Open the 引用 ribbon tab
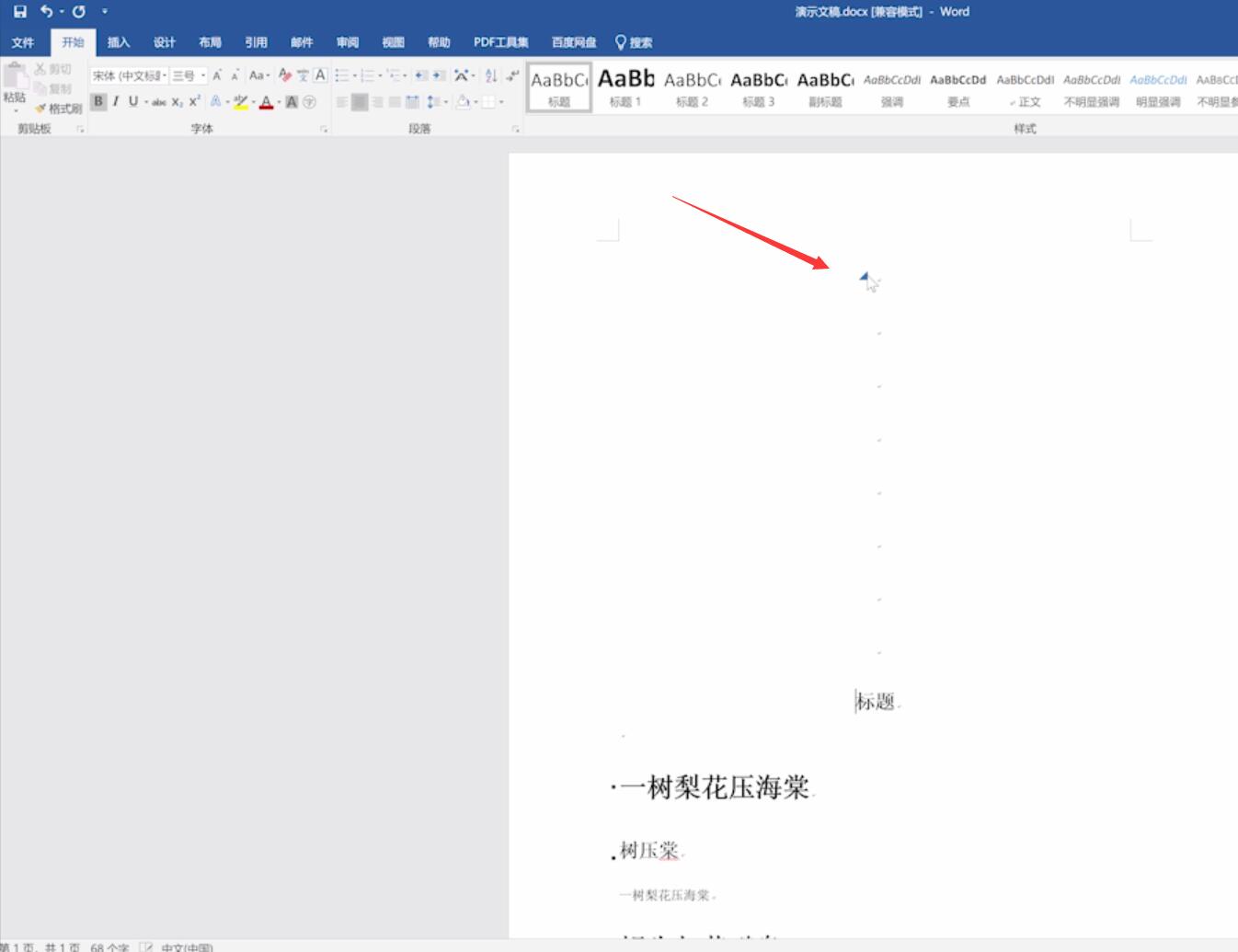The width and height of the screenshot is (1238, 952). pos(256,42)
